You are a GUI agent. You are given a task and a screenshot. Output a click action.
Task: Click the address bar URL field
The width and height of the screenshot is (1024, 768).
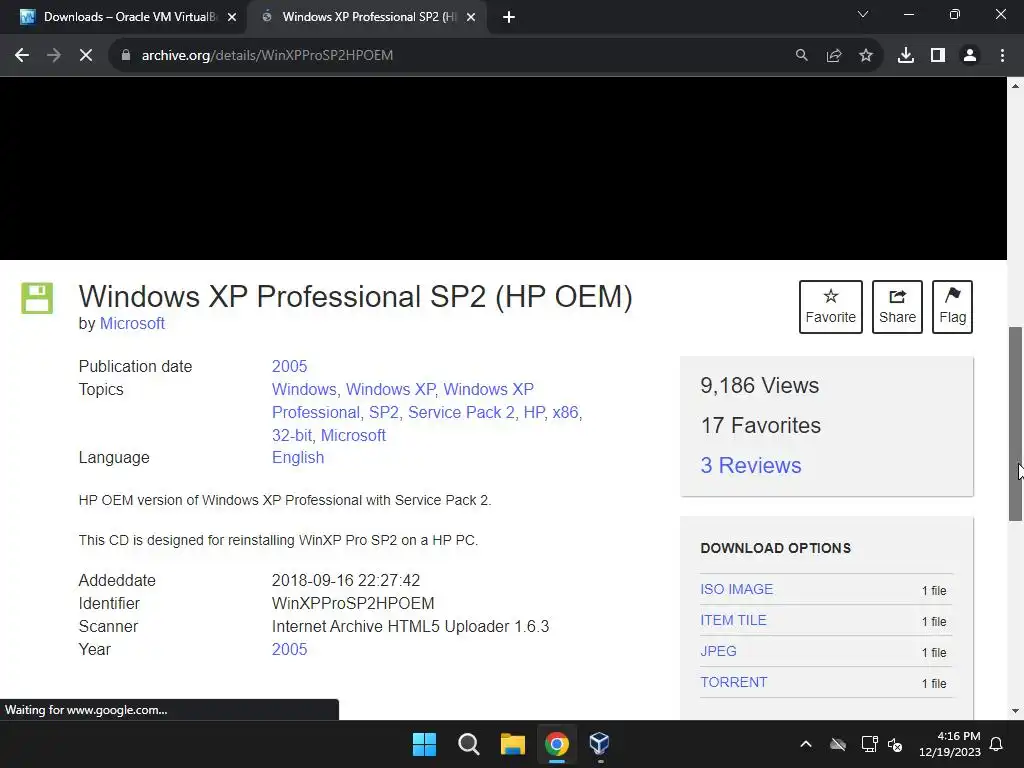(457, 56)
